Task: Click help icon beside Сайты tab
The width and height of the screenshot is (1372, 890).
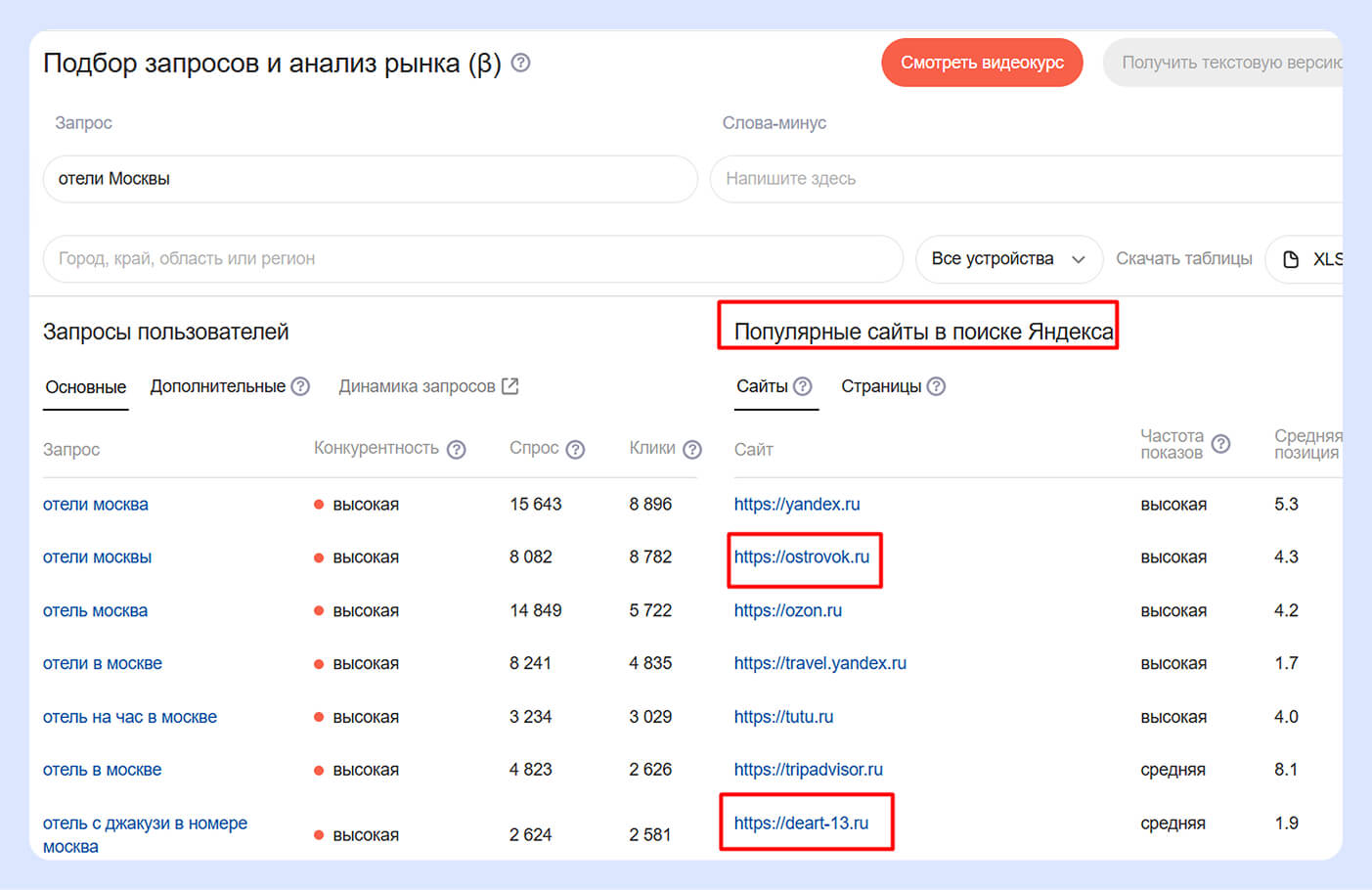Action: tap(803, 386)
